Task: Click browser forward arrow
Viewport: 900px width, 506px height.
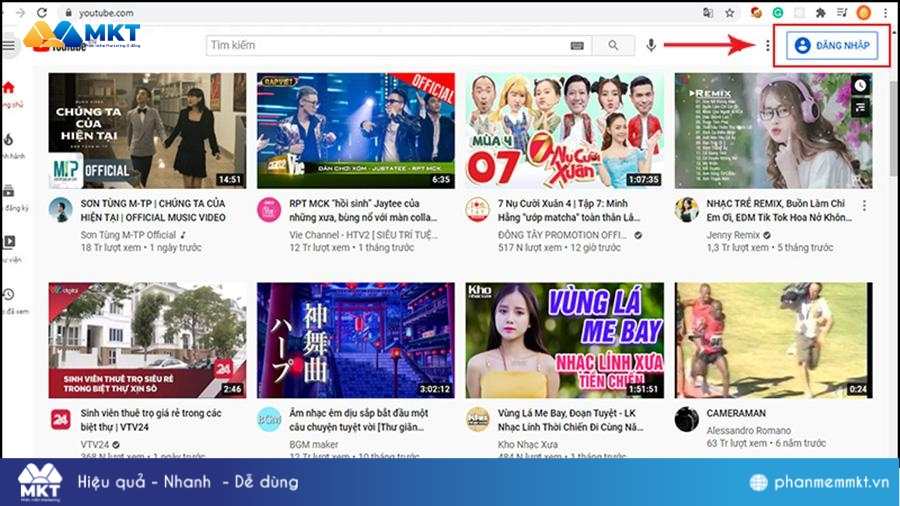Action: tap(21, 12)
